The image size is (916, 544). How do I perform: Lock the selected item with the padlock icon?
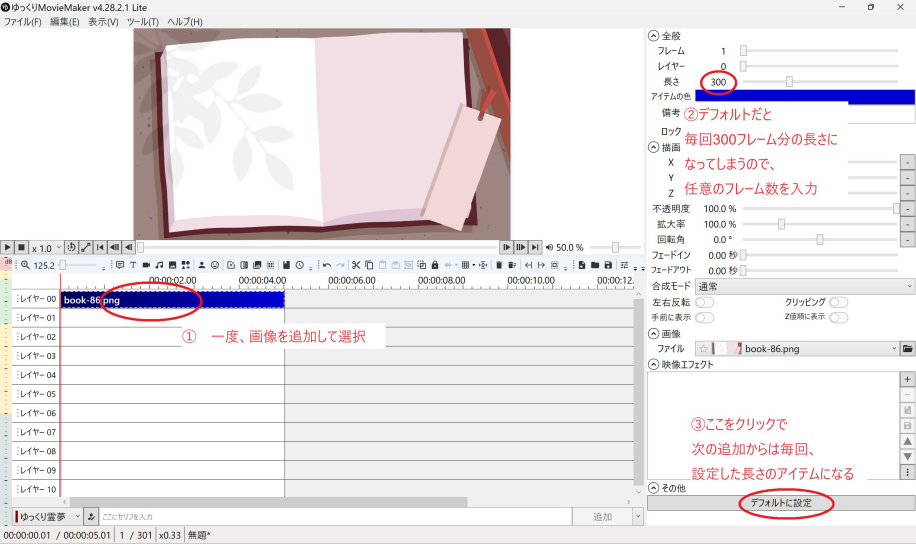(435, 265)
